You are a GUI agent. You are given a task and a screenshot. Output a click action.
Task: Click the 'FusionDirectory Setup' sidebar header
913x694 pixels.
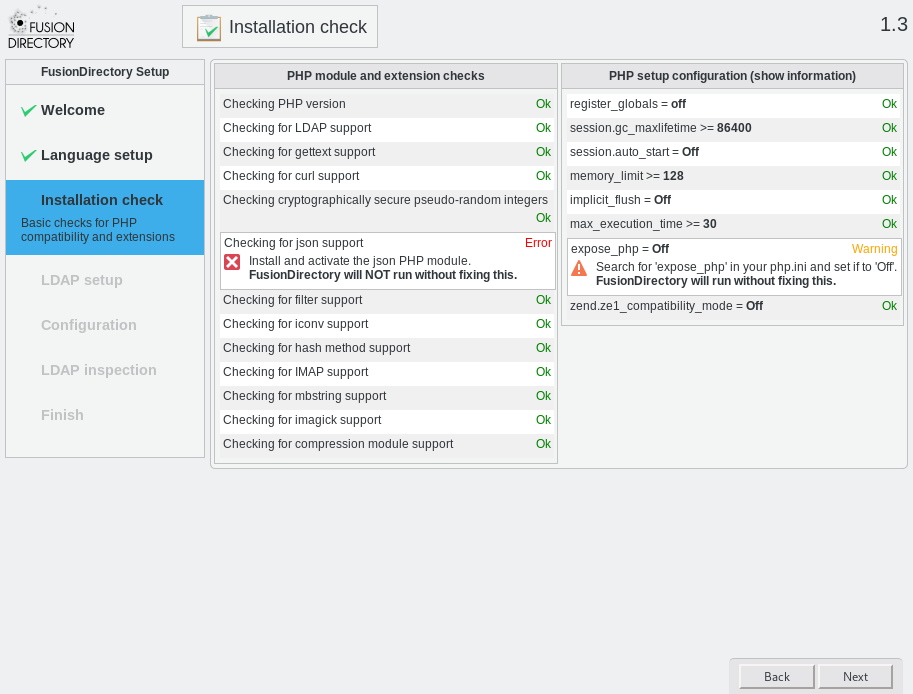(105, 72)
